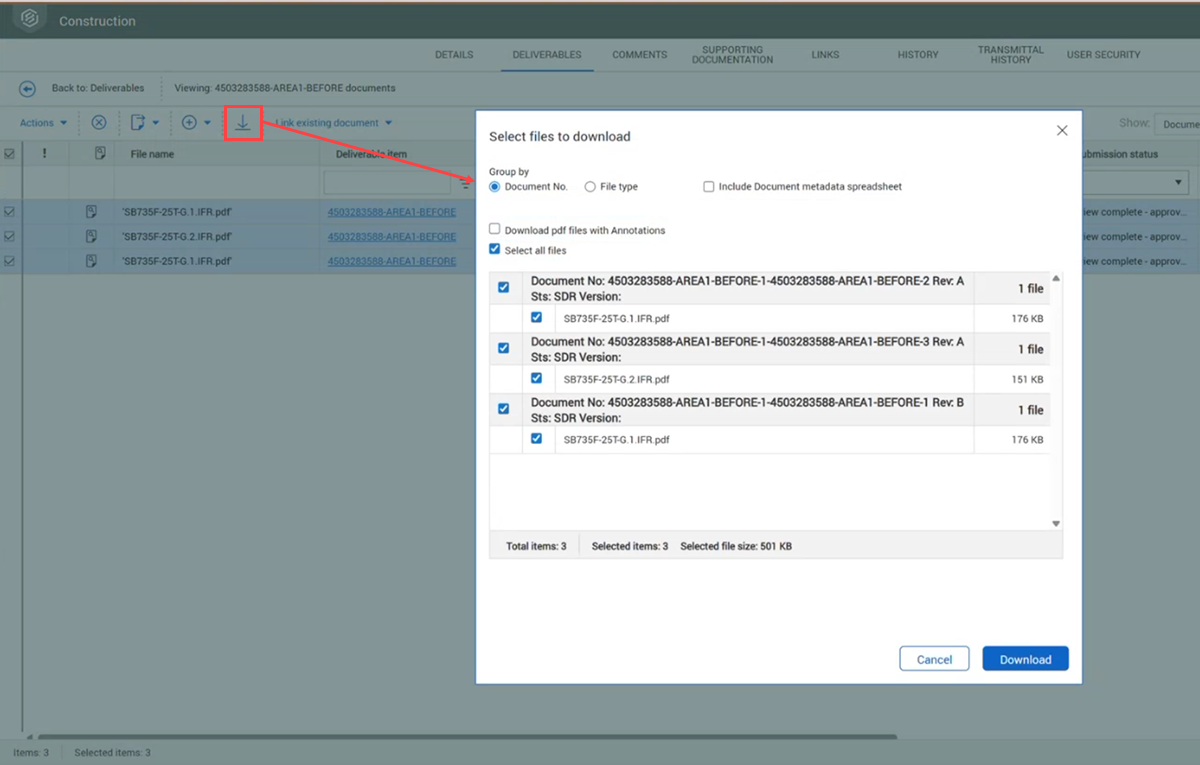Click the 151 KB file size cell

(1027, 379)
